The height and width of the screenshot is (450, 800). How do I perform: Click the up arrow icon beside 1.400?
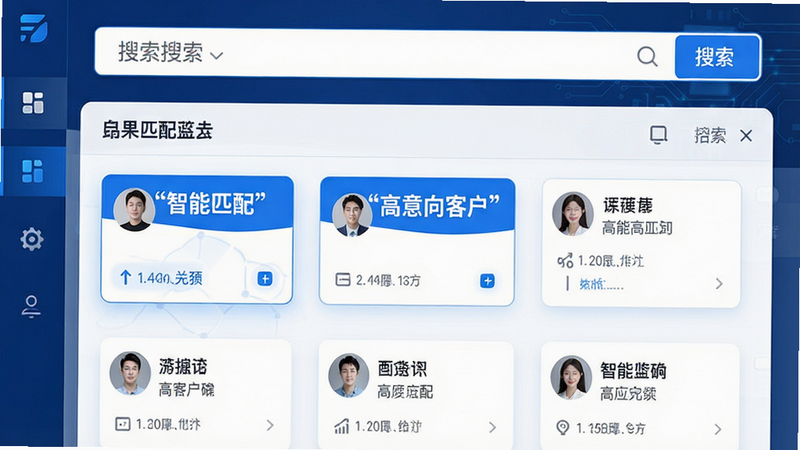click(126, 278)
